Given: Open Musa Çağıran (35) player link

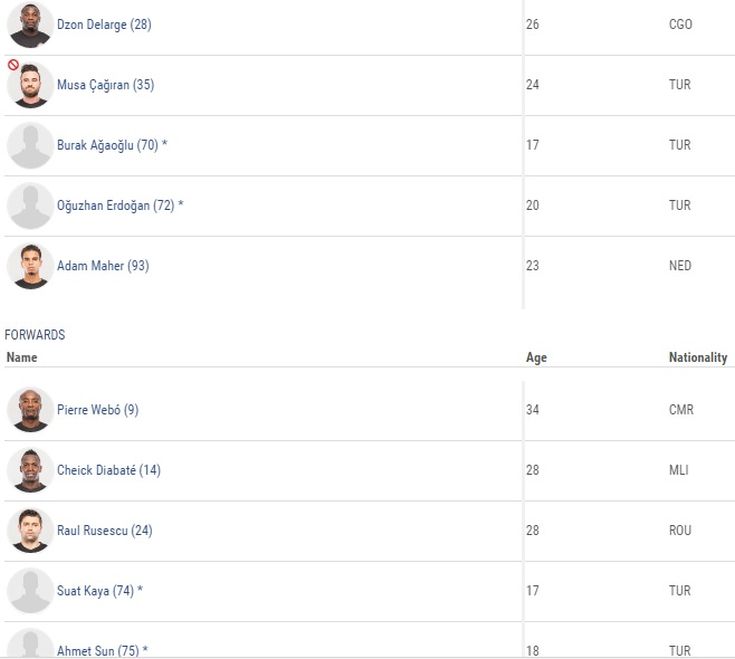Looking at the screenshot, I should pos(105,85).
